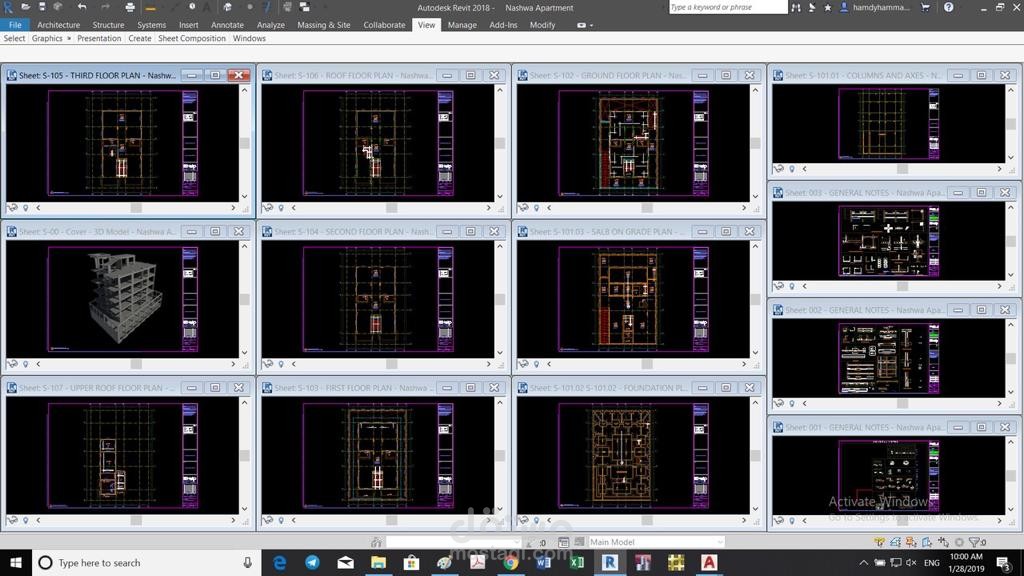Screen dimensions: 1024x576
Task: Click the blue File button
Action: 15,25
